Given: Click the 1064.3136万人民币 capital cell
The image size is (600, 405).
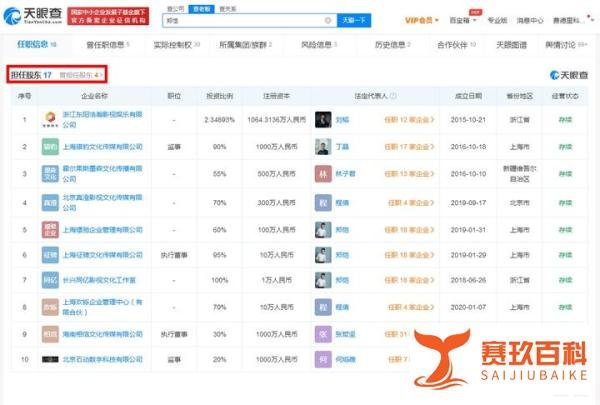Looking at the screenshot, I should point(276,120).
